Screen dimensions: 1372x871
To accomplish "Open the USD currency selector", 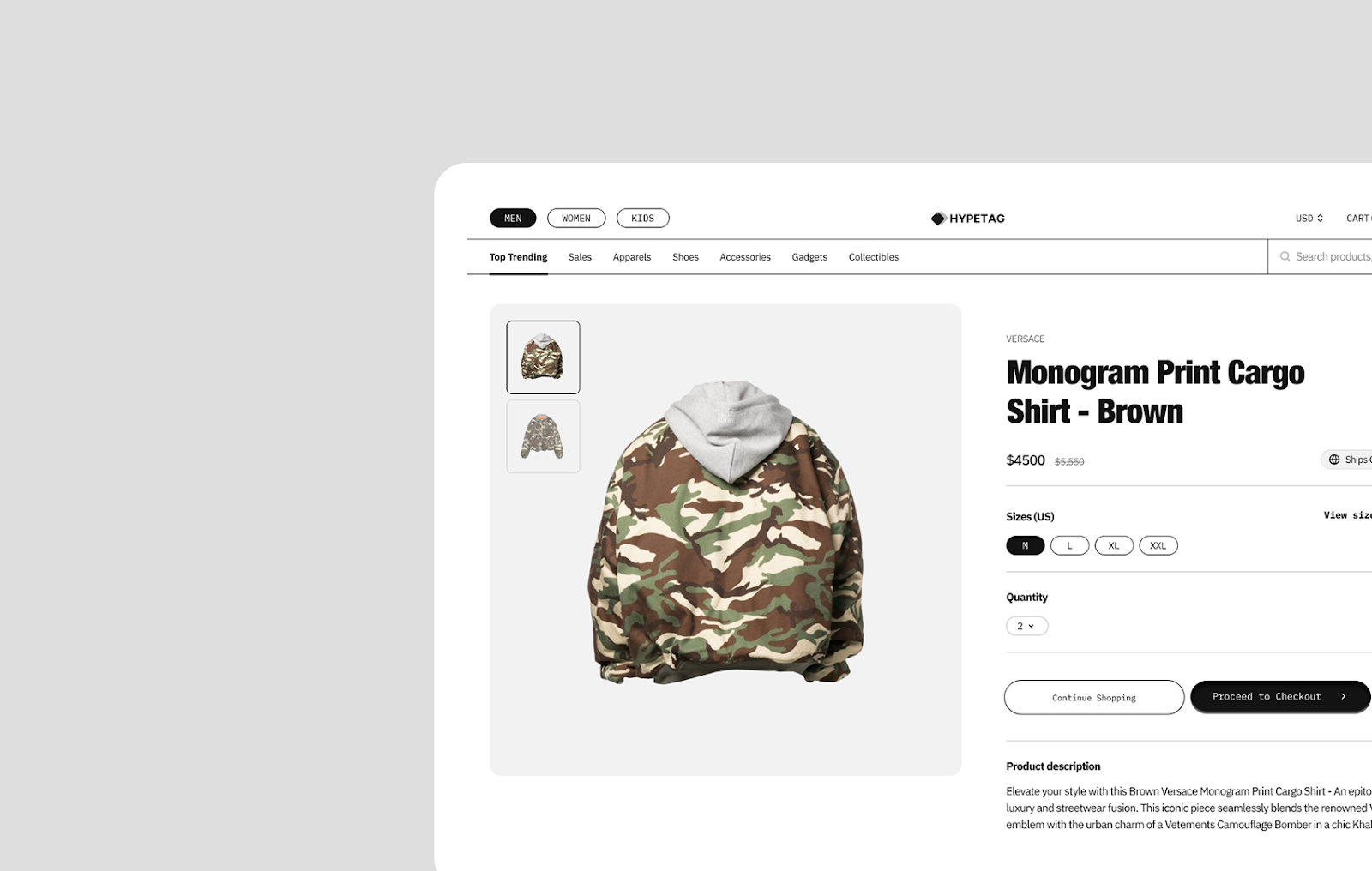I will tap(1309, 219).
